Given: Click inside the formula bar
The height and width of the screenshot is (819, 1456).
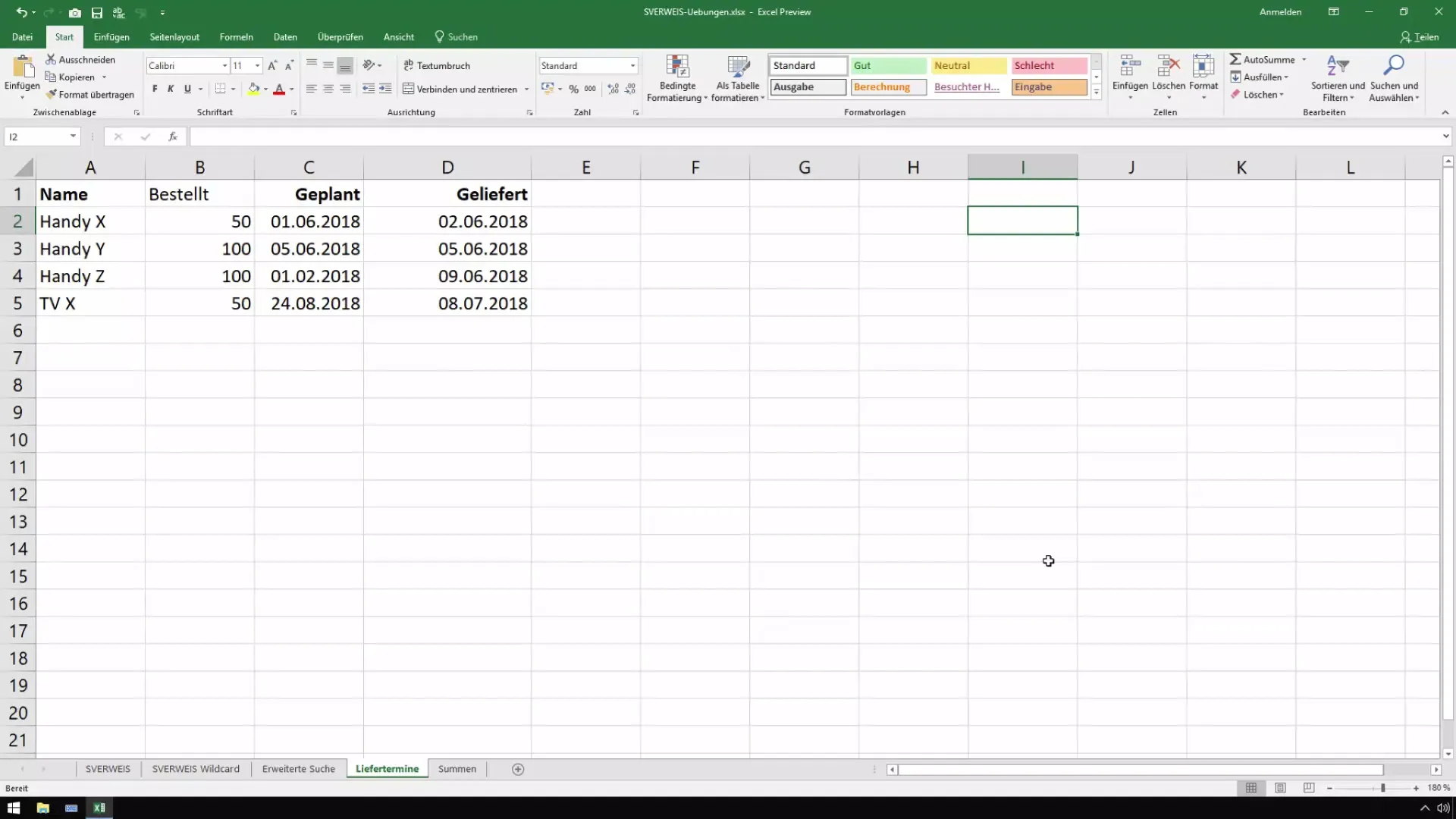Looking at the screenshot, I should 815,136.
